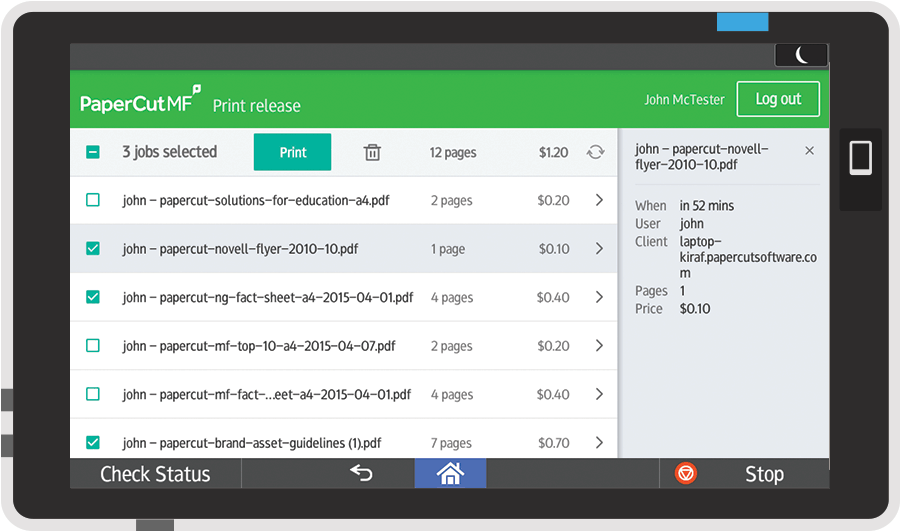The height and width of the screenshot is (531, 900).
Task: Open details chevron for brand-asset-guidelines job
Action: [x=599, y=443]
